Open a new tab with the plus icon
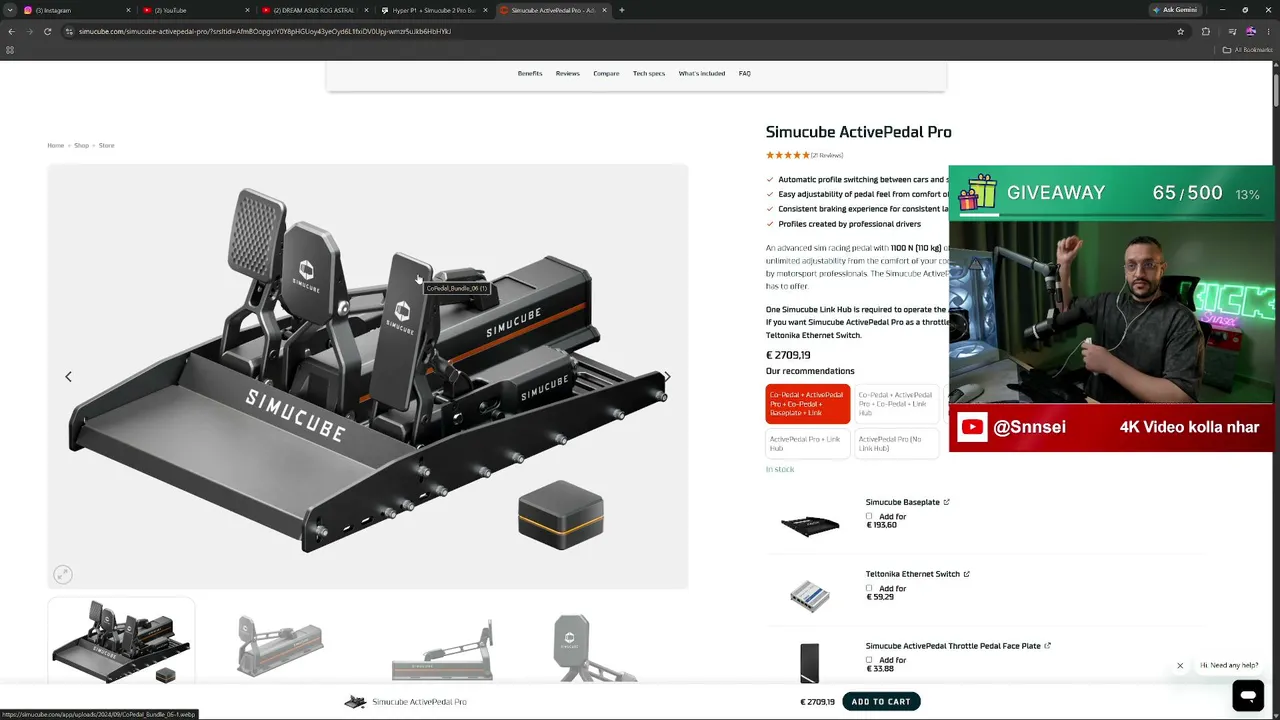The height and width of the screenshot is (720, 1280). click(x=622, y=10)
